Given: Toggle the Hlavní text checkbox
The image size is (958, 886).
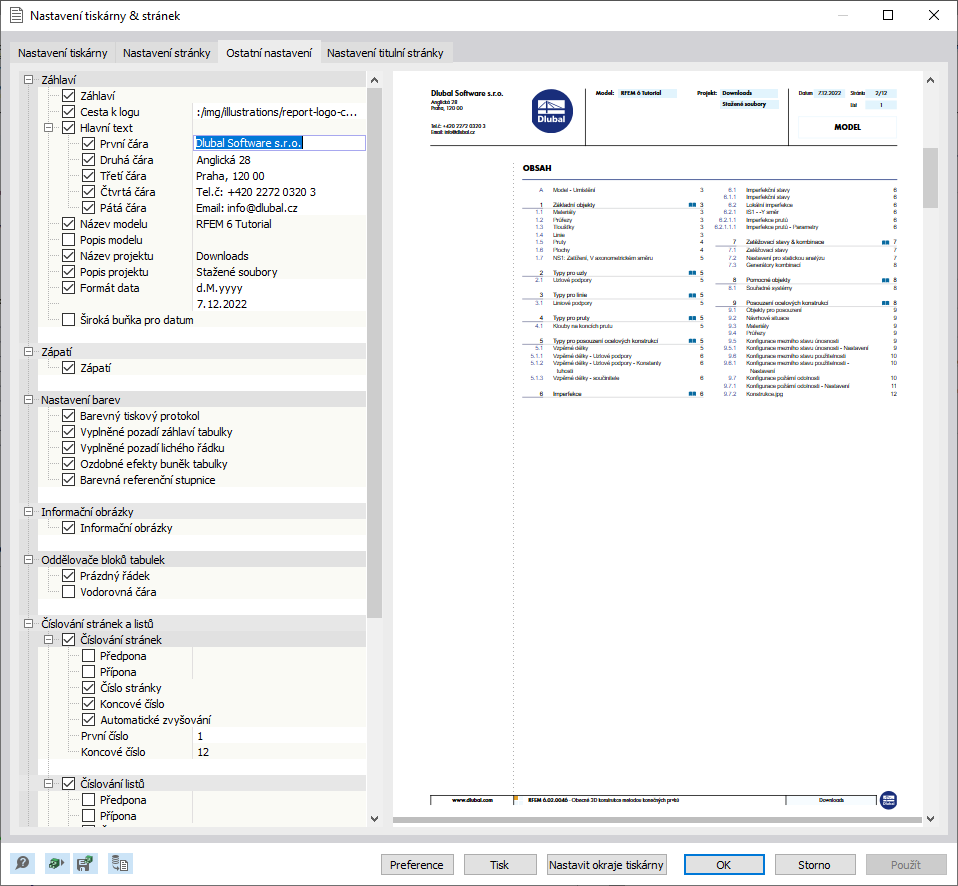Looking at the screenshot, I should pos(68,128).
